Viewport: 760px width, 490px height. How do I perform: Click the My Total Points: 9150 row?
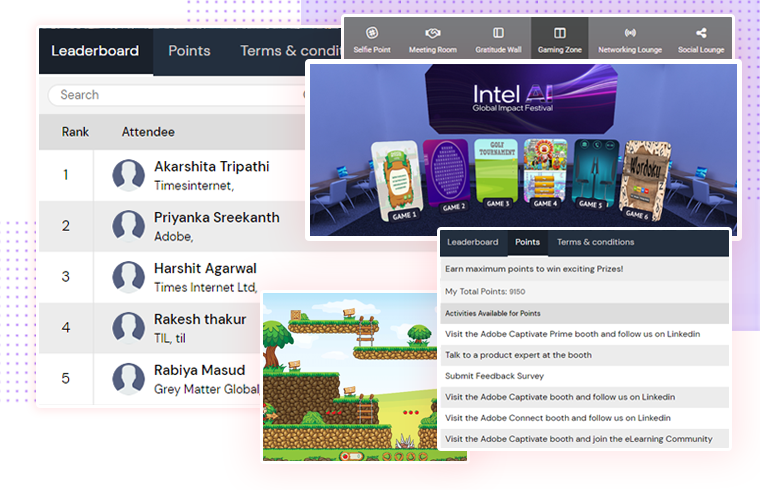click(585, 292)
